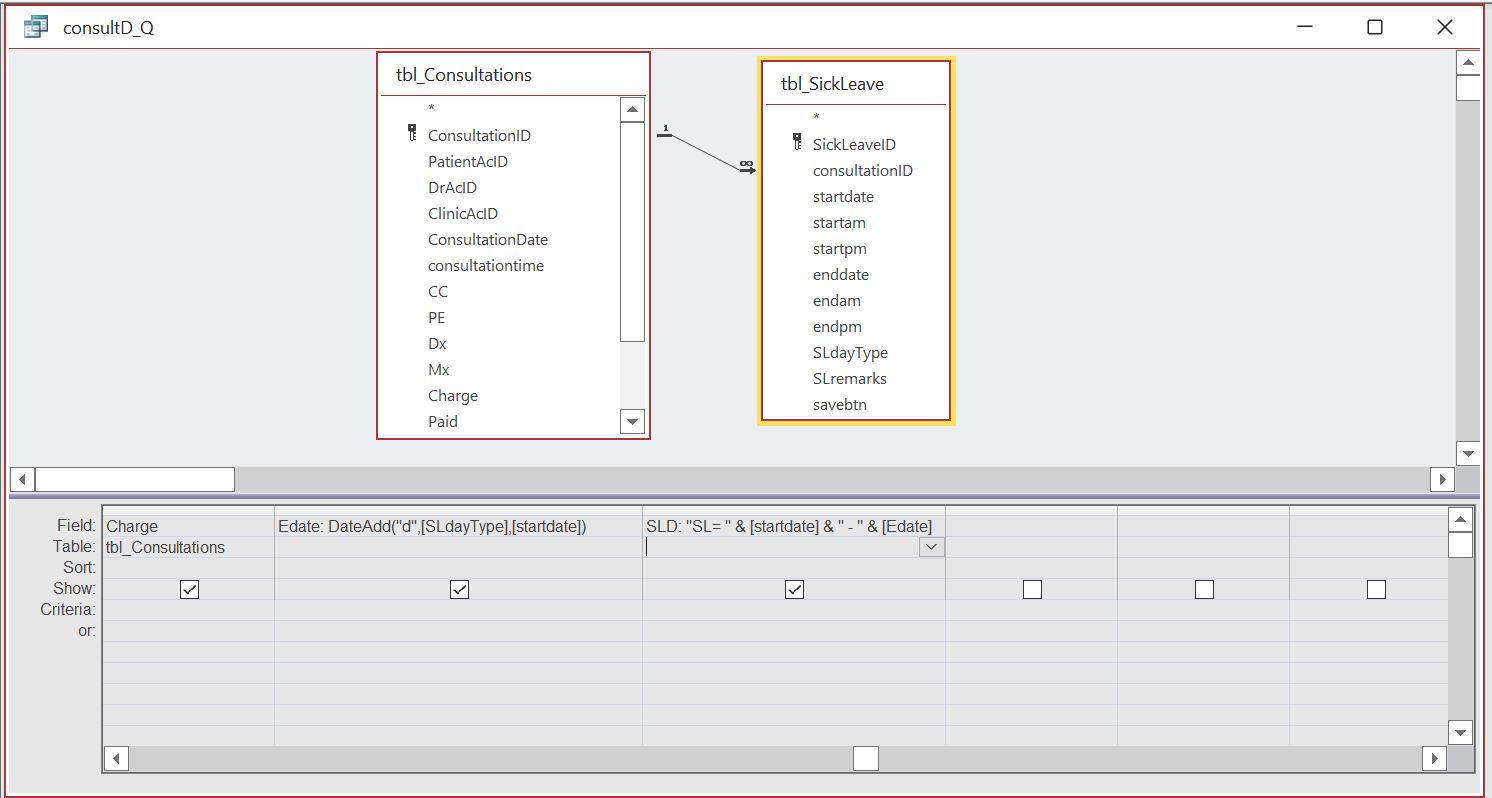Viewport: 1492px width, 798px height.
Task: Select the CC field
Action: pos(438,291)
